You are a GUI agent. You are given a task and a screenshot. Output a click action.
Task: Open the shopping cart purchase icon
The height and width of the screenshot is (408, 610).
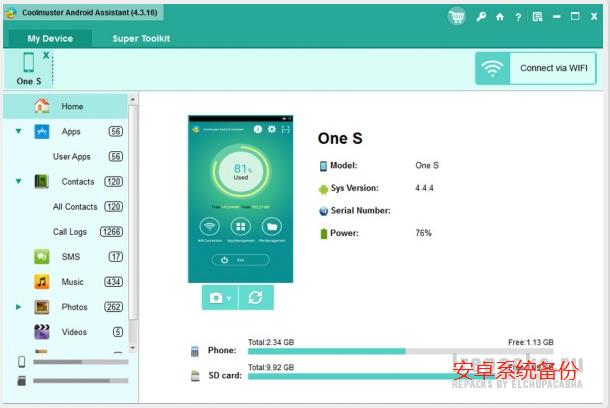coord(457,16)
